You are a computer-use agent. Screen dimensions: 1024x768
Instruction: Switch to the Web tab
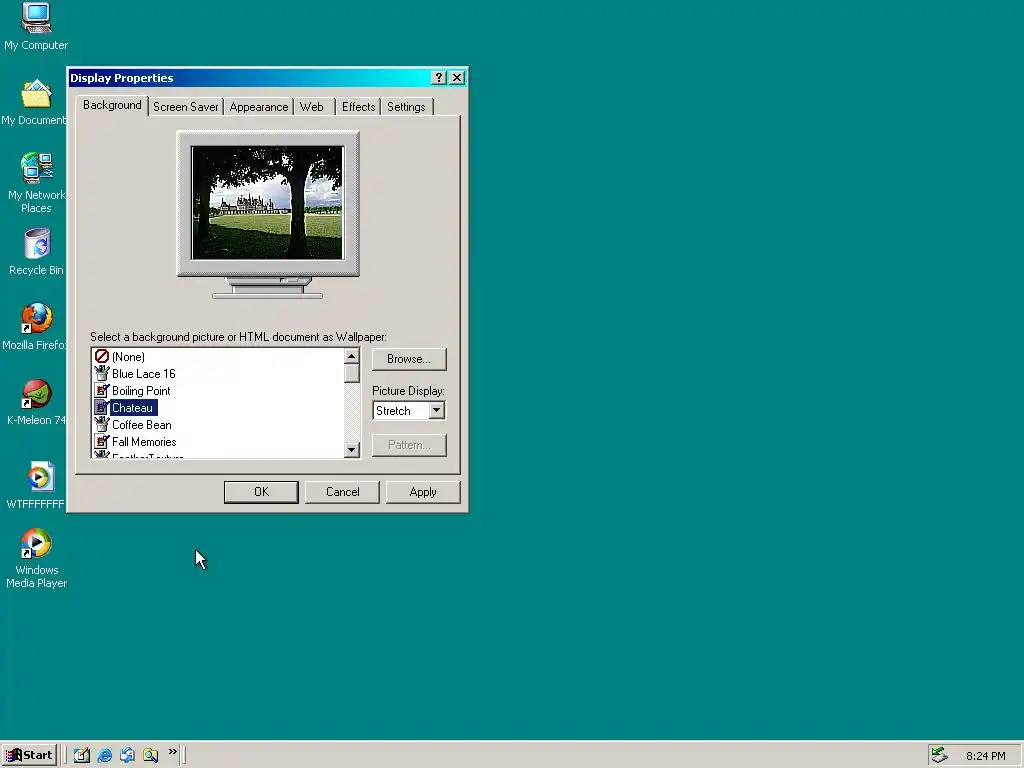tap(312, 106)
